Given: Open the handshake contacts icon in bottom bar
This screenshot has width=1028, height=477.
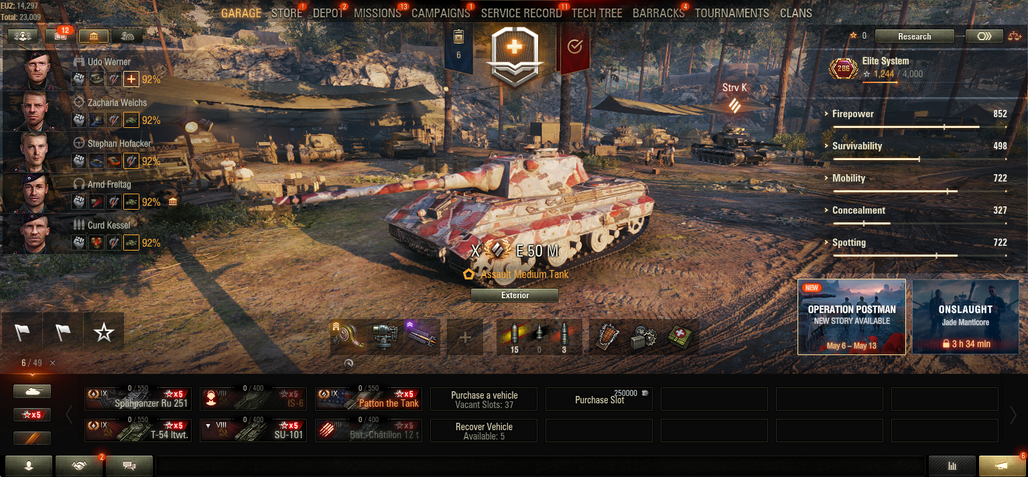Looking at the screenshot, I should [79, 466].
